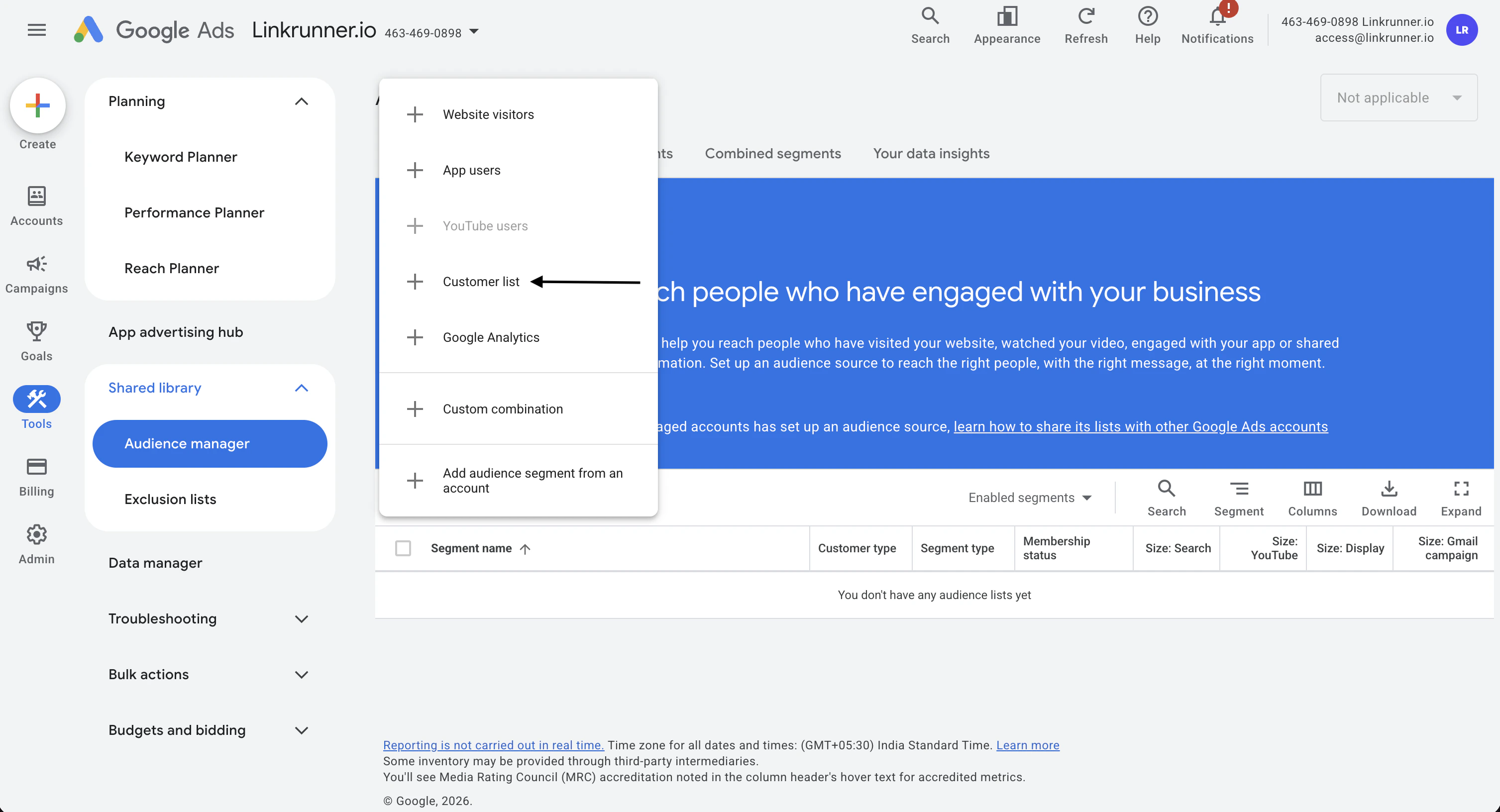Tick the select-all segments checkbox
Screen dimensions: 1500x812
click(x=402, y=548)
